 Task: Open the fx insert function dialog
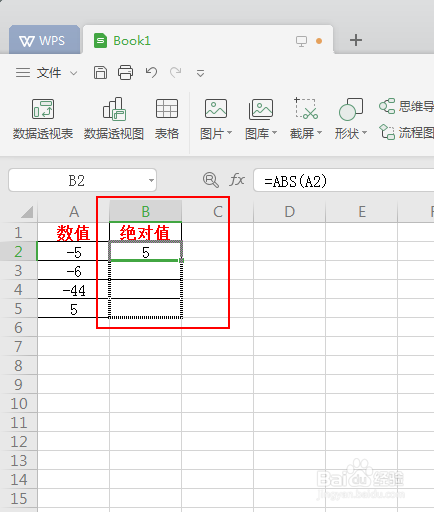pos(237,180)
